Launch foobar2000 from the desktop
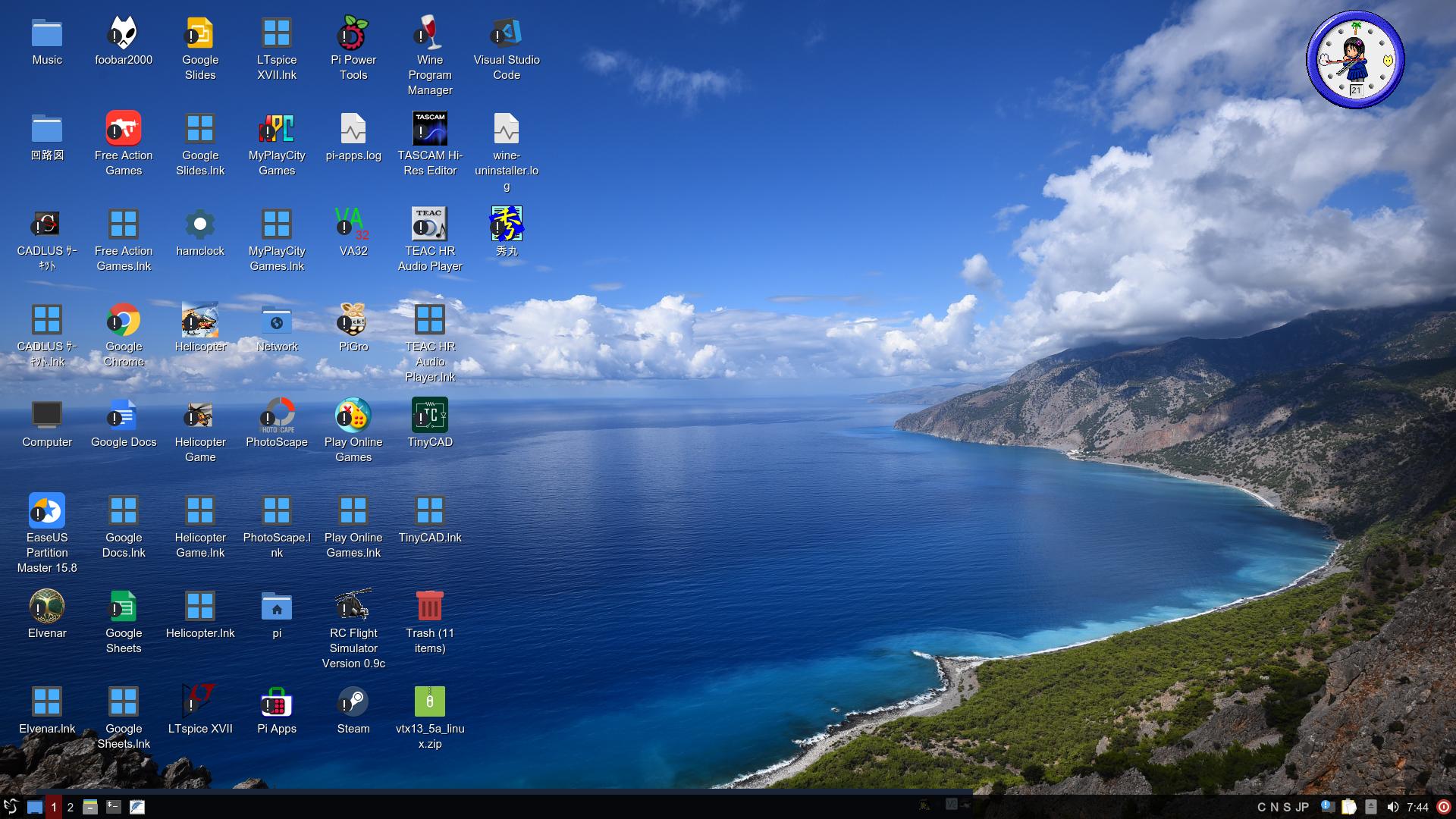 tap(124, 34)
